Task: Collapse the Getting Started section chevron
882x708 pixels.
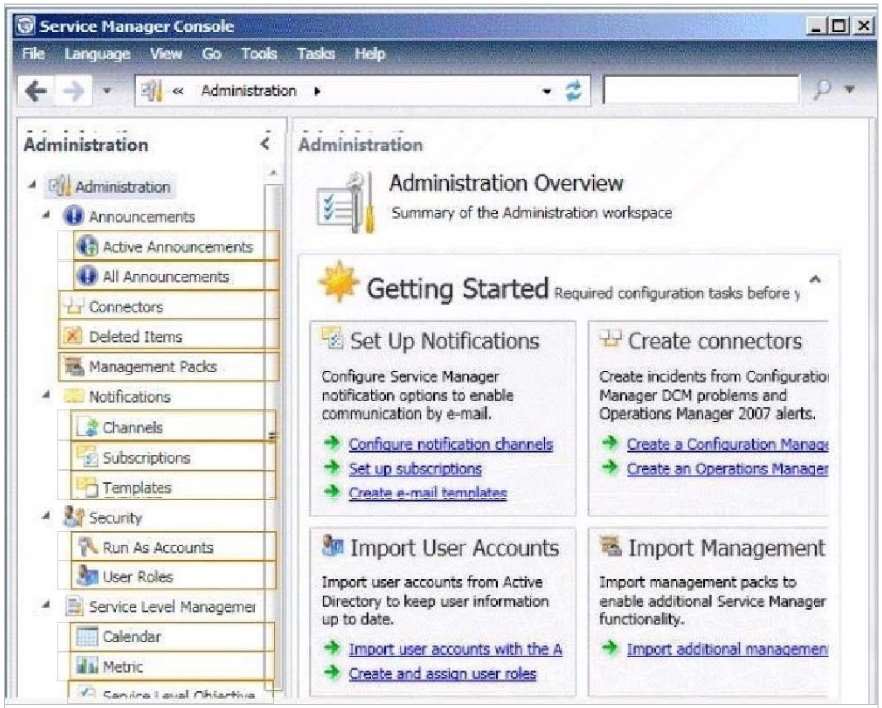Action: point(815,279)
